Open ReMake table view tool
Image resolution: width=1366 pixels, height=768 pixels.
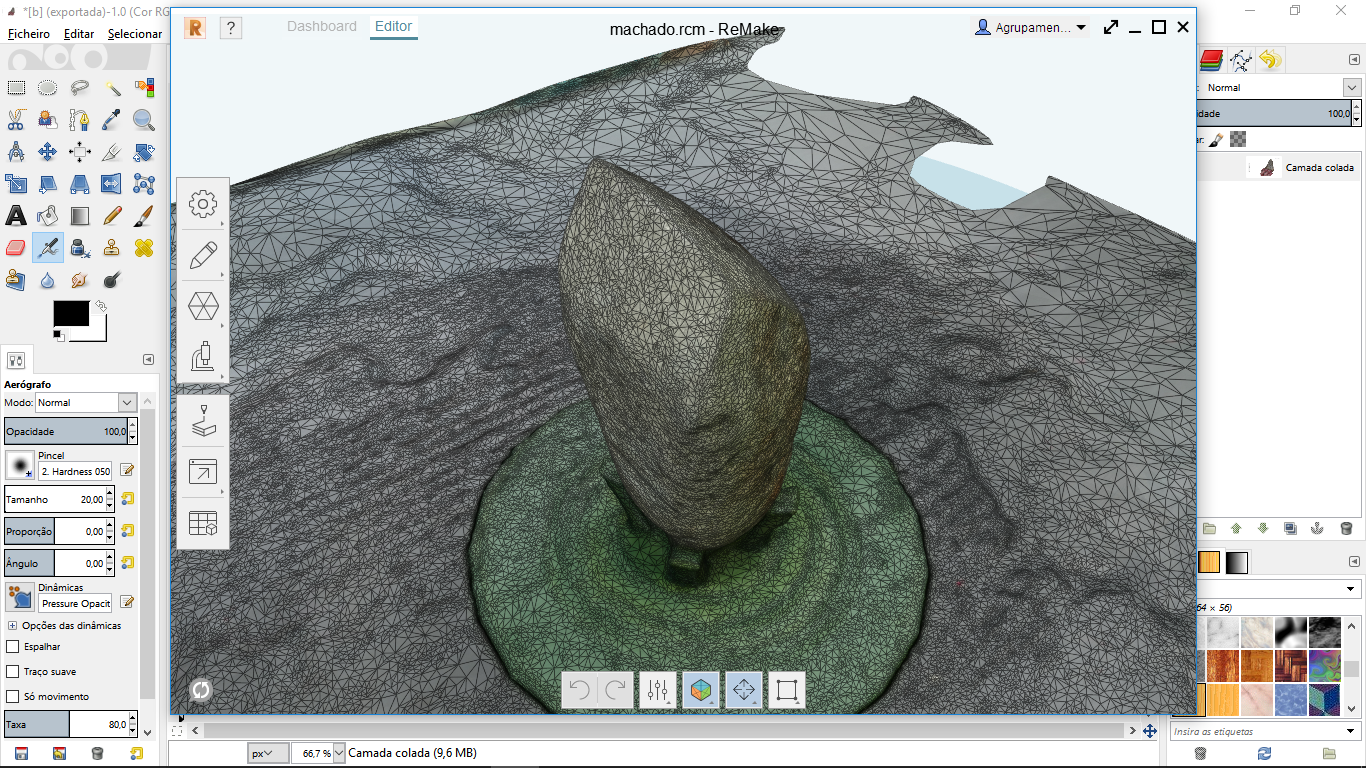203,523
